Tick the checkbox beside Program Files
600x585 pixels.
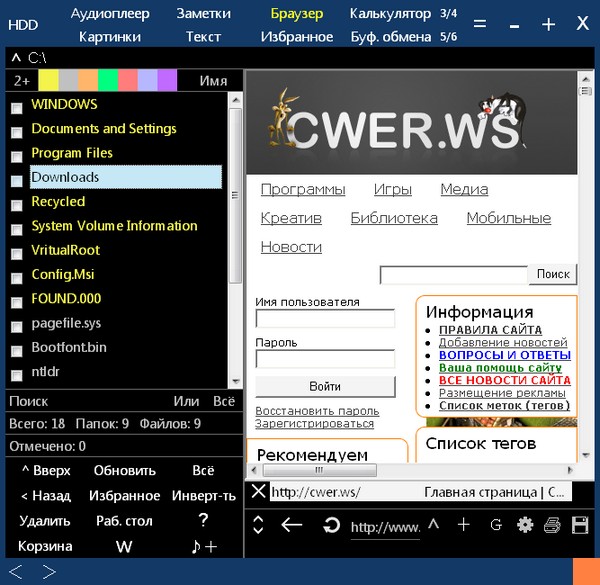tap(16, 156)
